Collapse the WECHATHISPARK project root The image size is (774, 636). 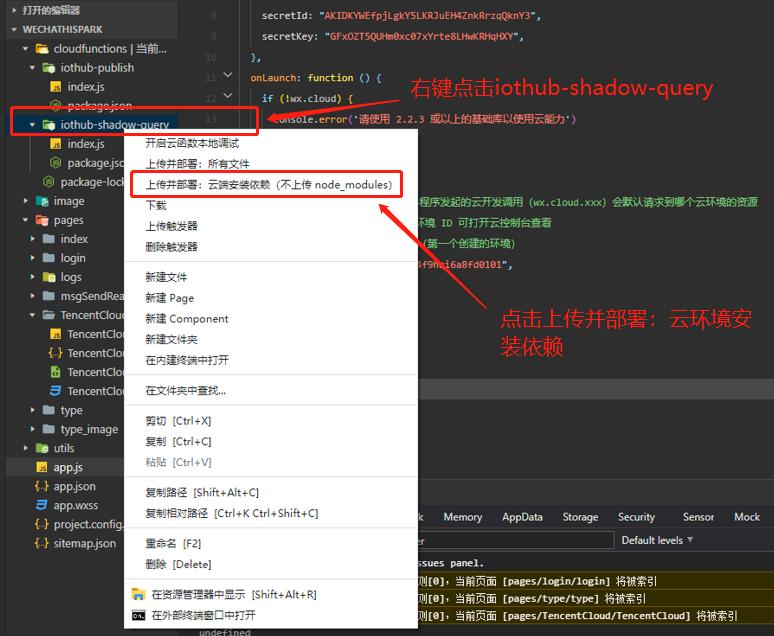tap(13, 30)
